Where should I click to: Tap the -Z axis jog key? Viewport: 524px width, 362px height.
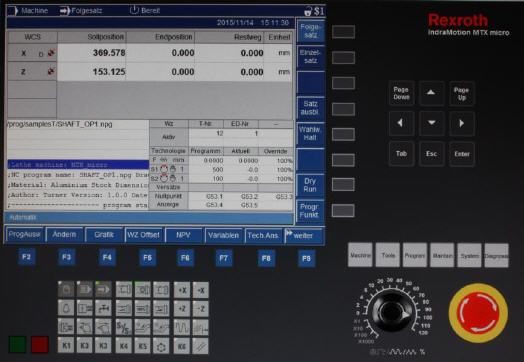(x=201, y=308)
